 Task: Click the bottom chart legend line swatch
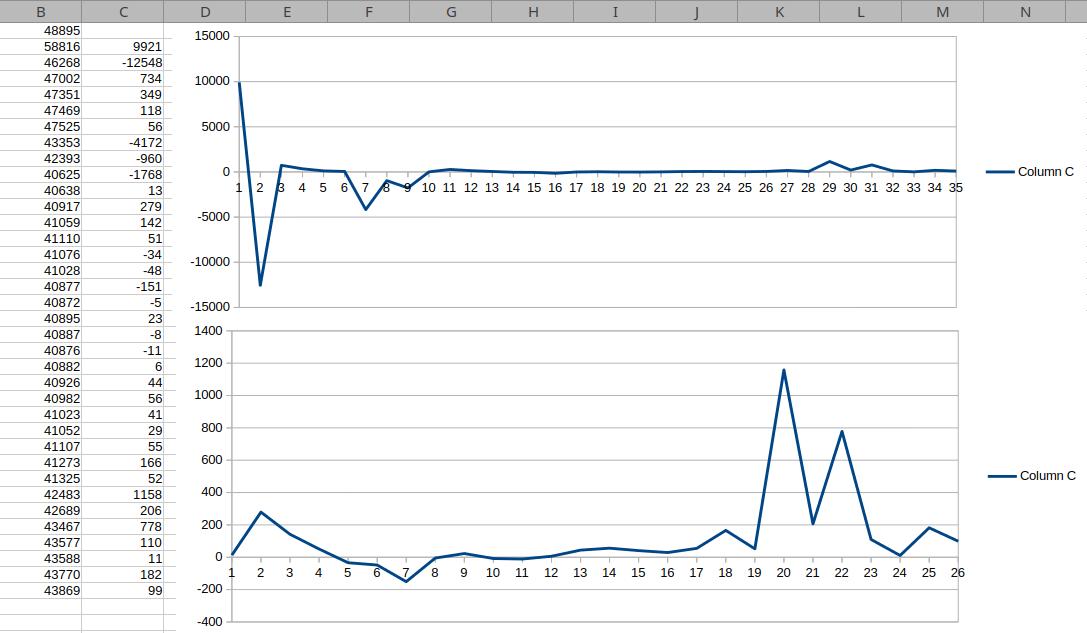(1001, 476)
